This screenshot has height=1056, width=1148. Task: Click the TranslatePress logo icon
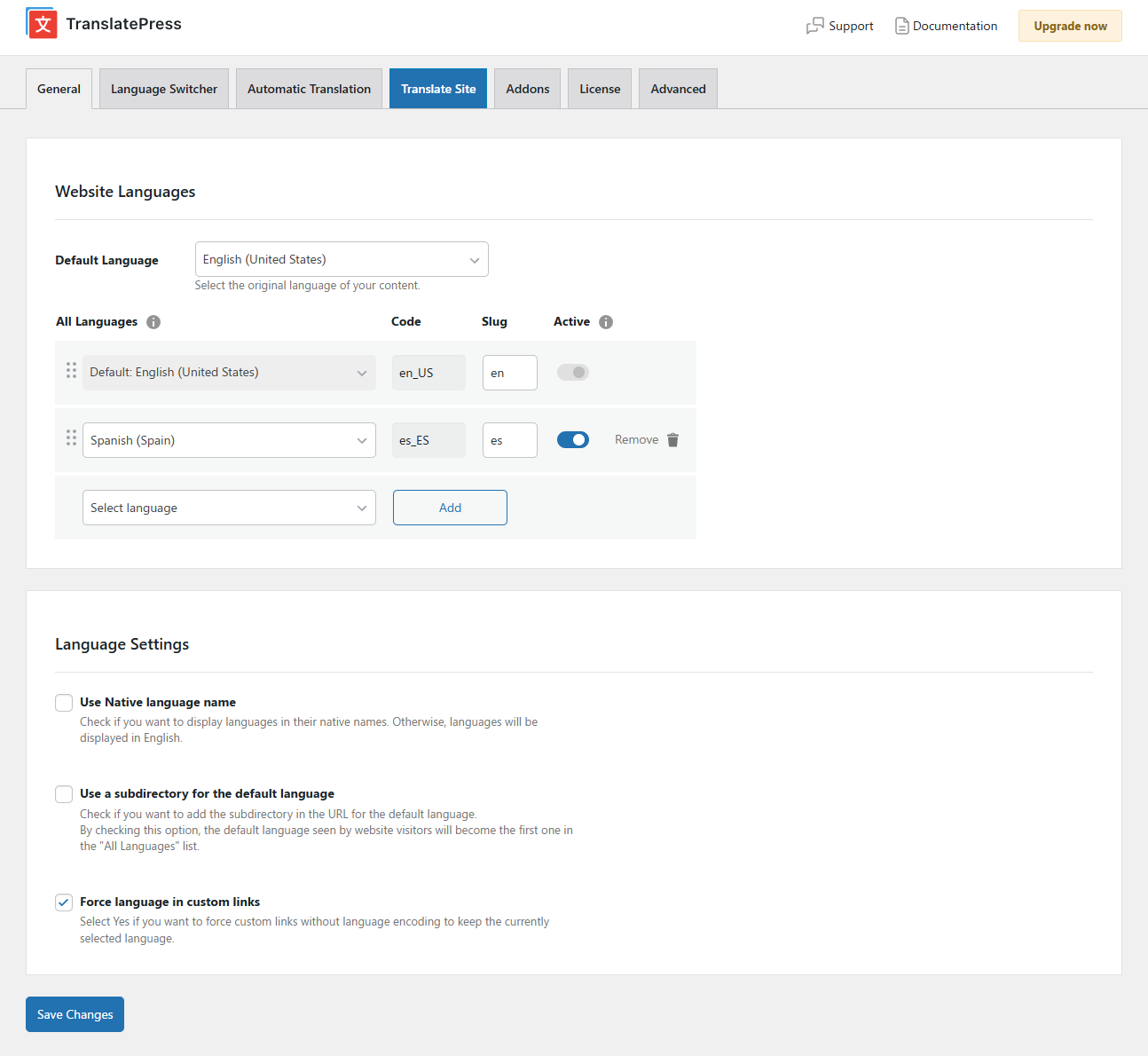tap(42, 24)
